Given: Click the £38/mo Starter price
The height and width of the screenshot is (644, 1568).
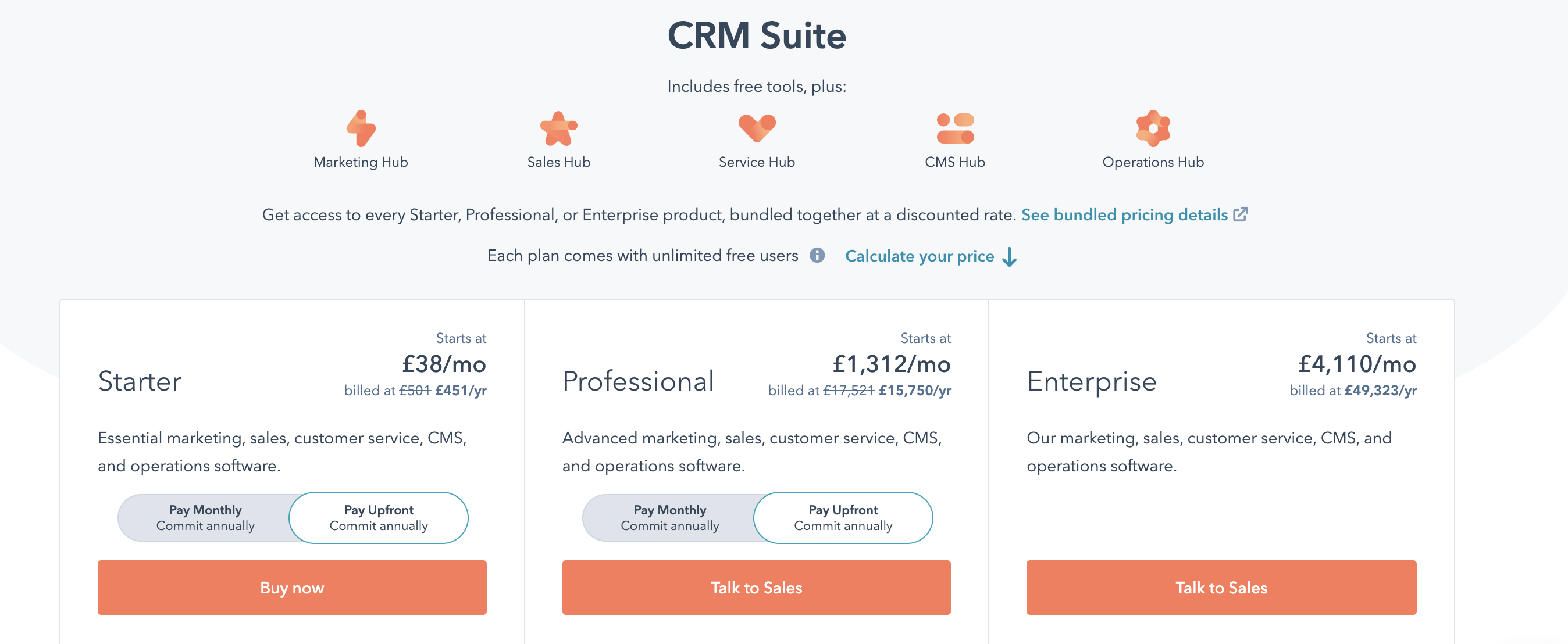Looking at the screenshot, I should 444,364.
